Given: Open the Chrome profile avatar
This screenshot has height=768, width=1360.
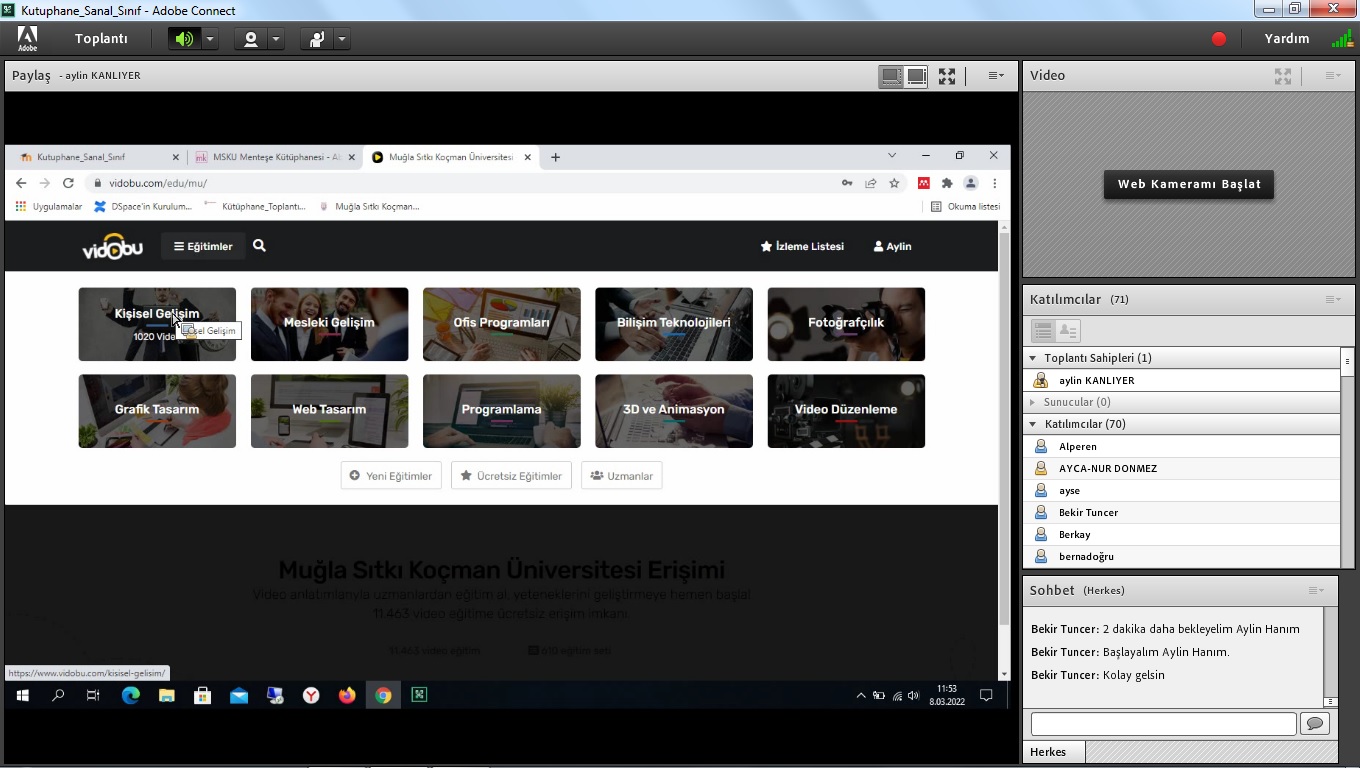Looking at the screenshot, I should coord(970,183).
